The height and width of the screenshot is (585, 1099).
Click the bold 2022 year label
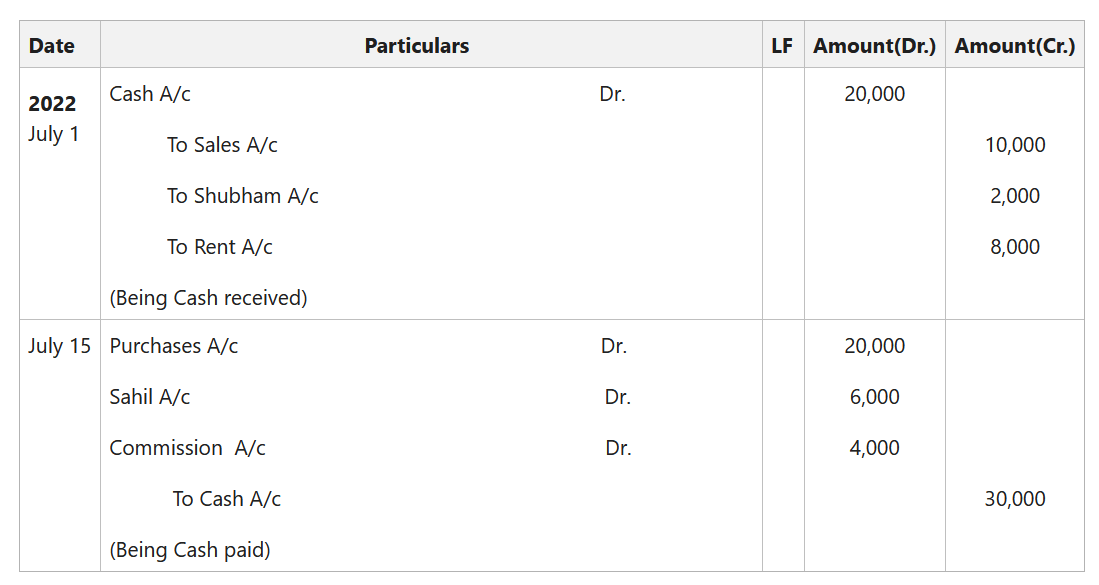[52, 104]
